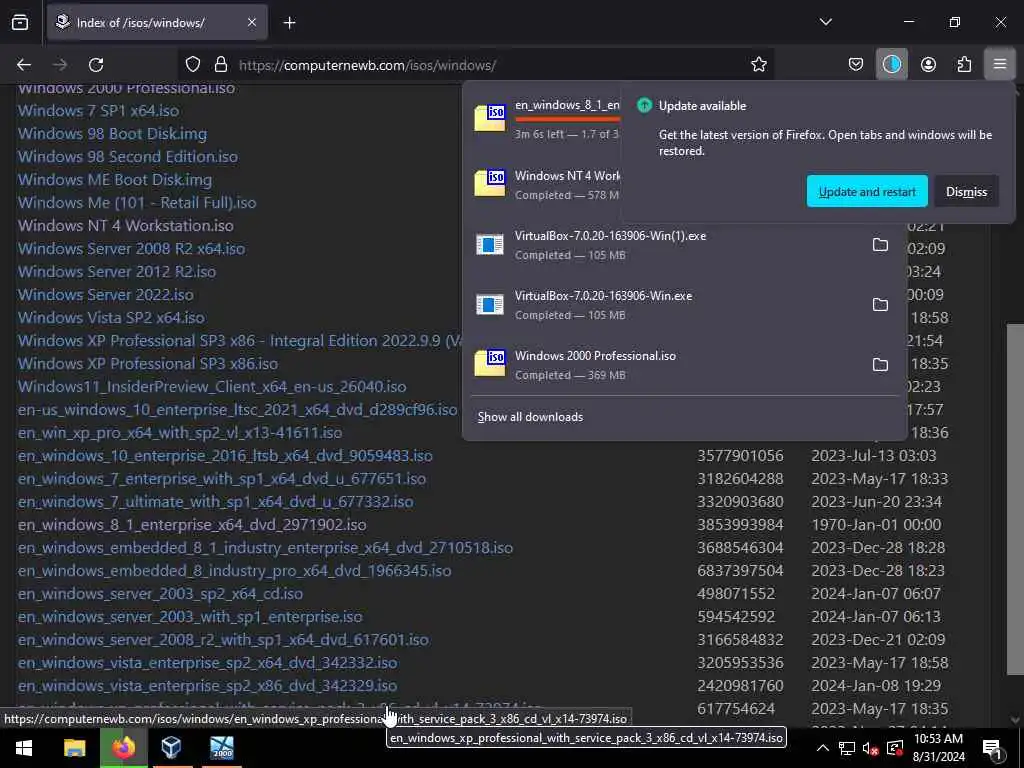This screenshot has width=1024, height=768.
Task: Show folder for Windows 2000 Professional.iso download
Action: coord(880,365)
